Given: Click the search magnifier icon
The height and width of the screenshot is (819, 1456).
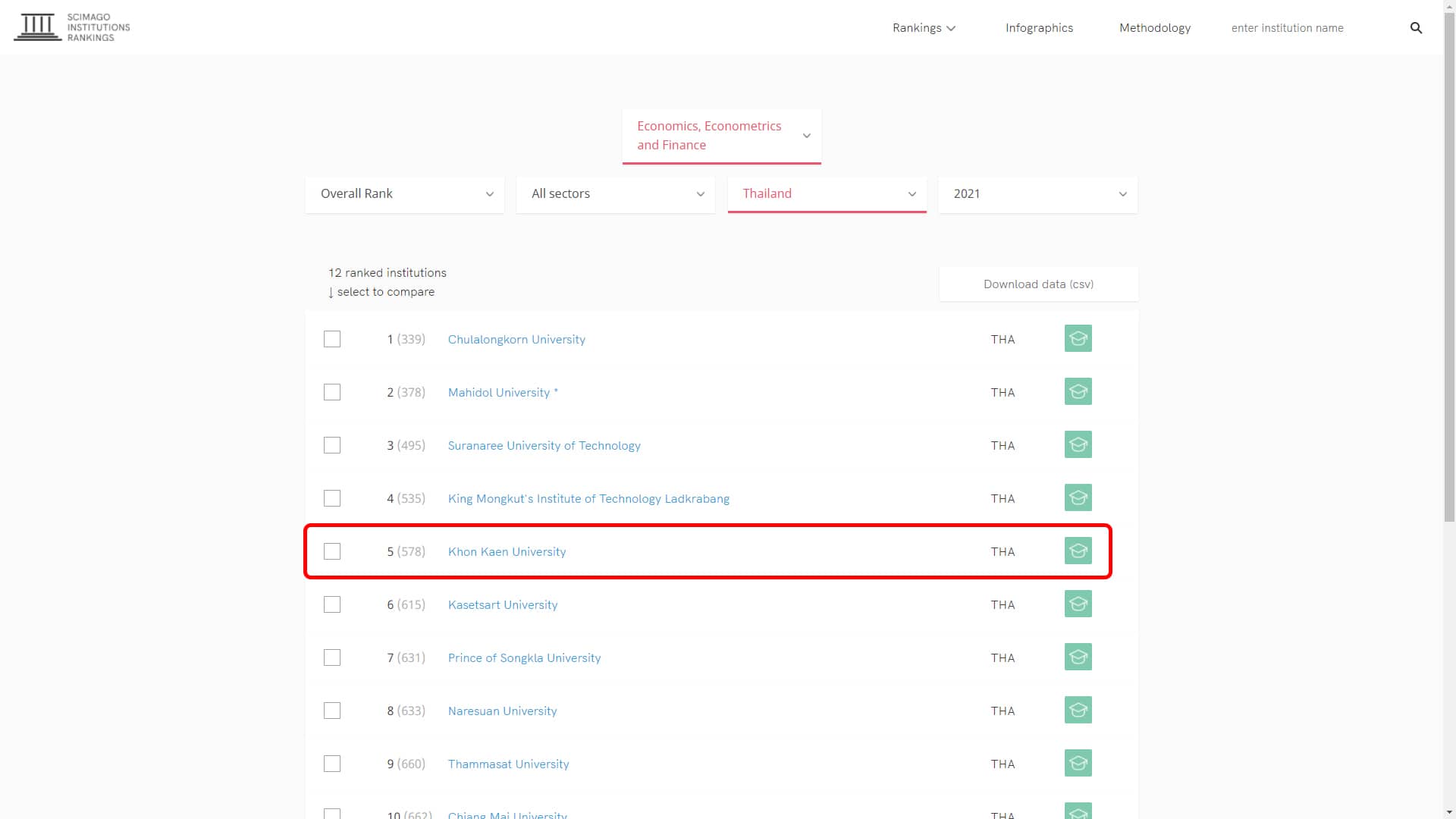Looking at the screenshot, I should tap(1416, 28).
